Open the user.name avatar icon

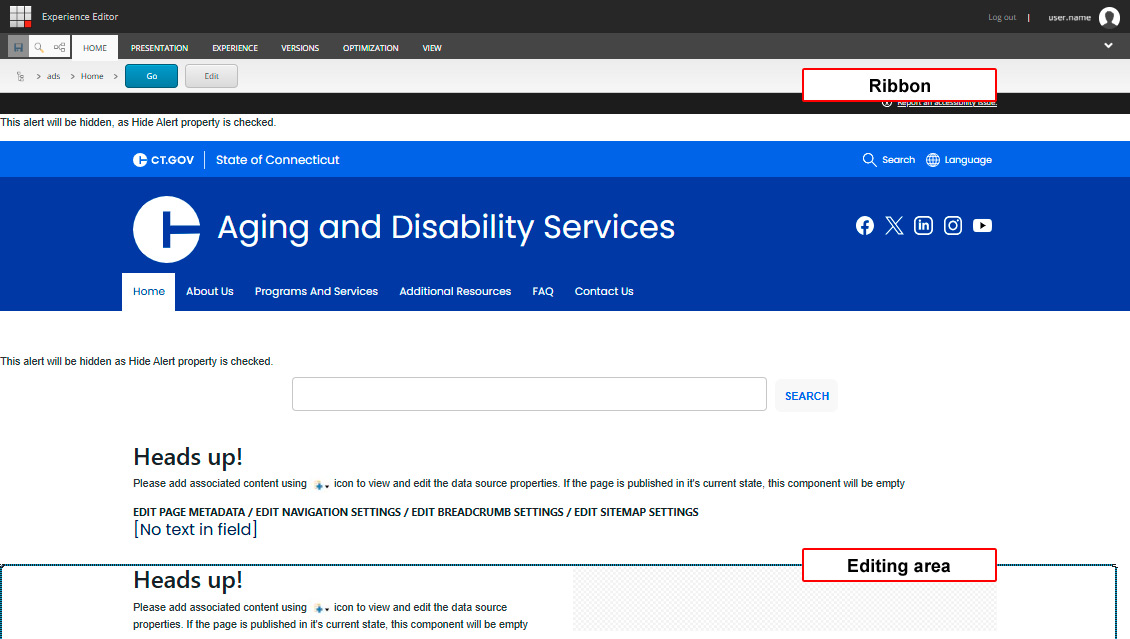tap(1109, 16)
